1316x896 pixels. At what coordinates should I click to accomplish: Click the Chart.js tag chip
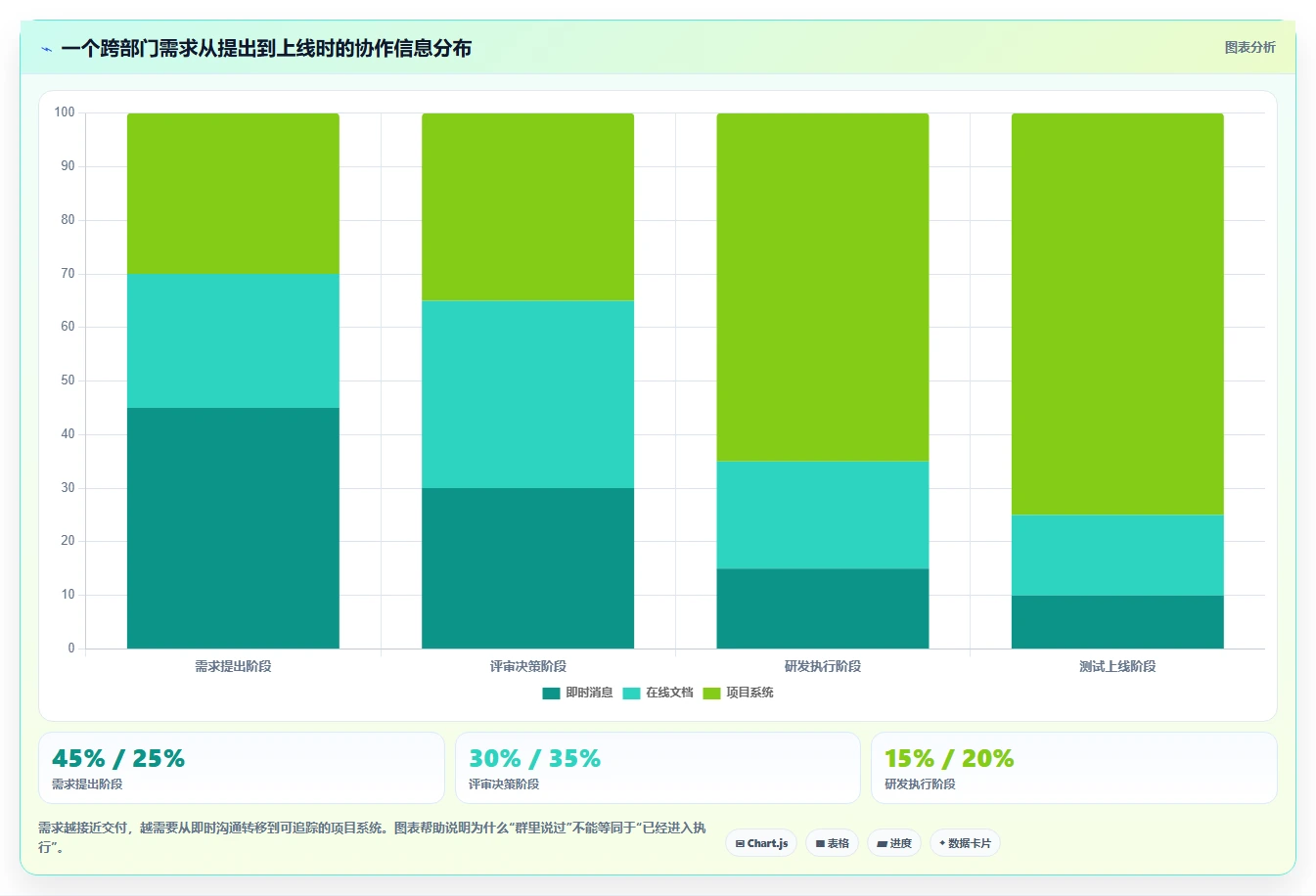pos(761,843)
